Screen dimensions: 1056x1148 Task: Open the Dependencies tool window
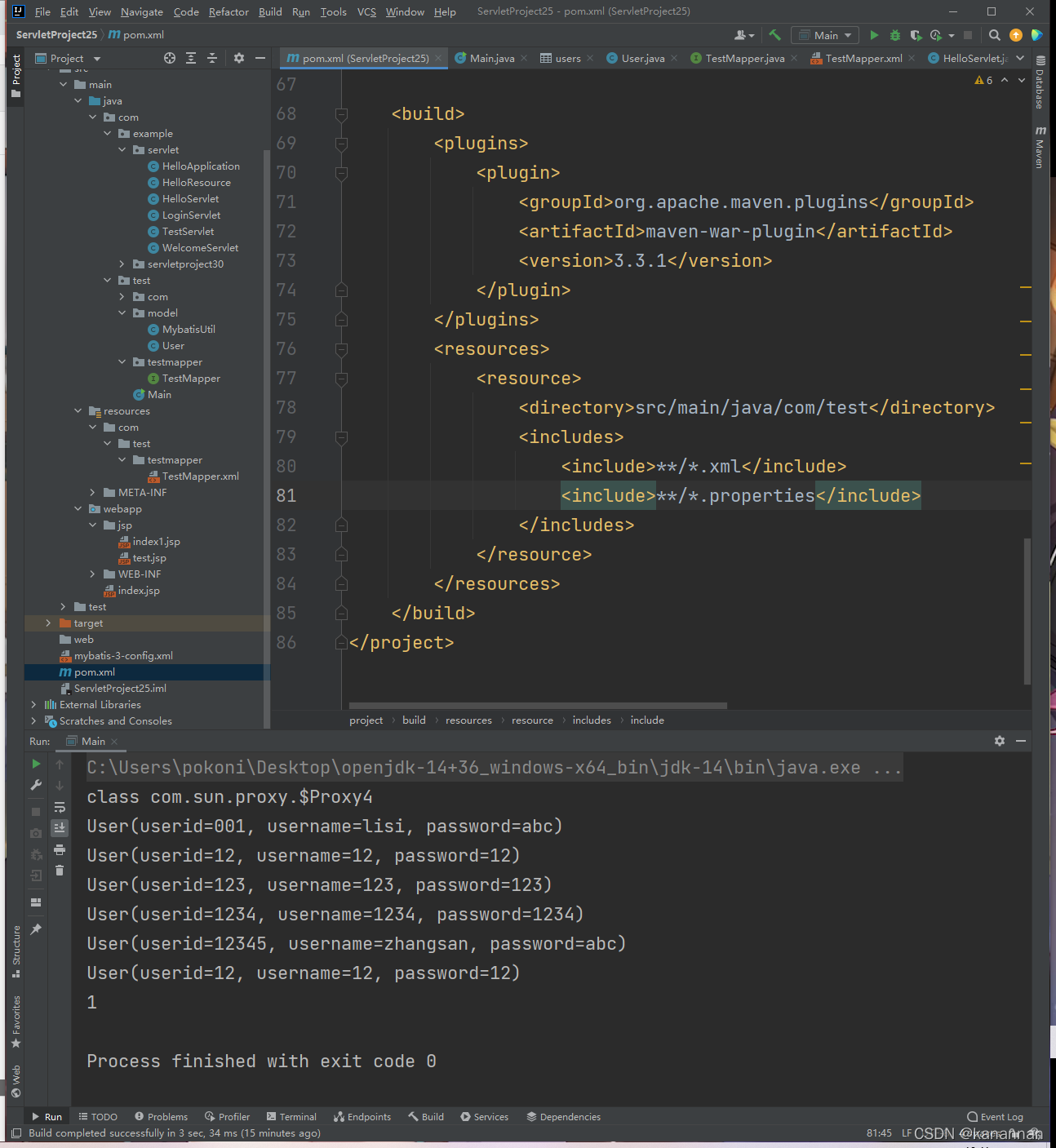[563, 1117]
